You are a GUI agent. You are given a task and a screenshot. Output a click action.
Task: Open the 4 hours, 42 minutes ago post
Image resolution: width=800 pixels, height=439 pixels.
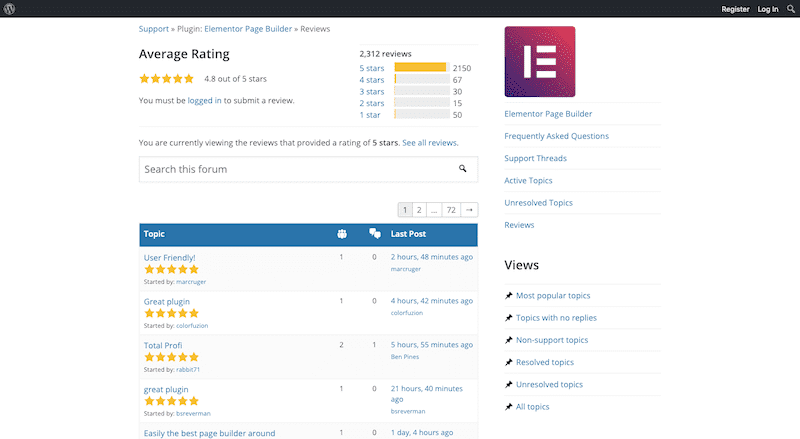pyautogui.click(x=432, y=301)
